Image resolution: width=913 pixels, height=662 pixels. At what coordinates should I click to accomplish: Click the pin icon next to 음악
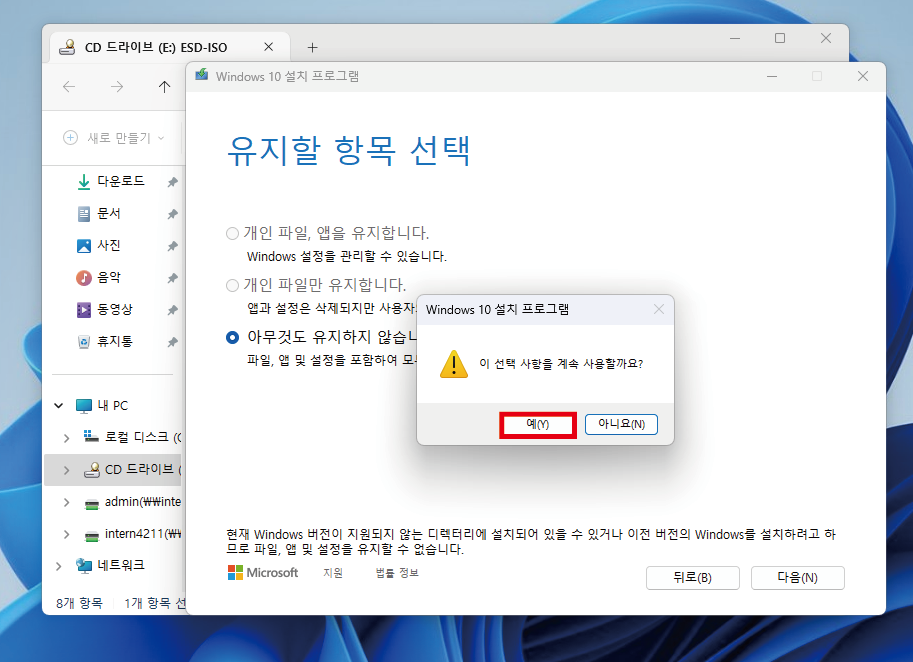[172, 278]
